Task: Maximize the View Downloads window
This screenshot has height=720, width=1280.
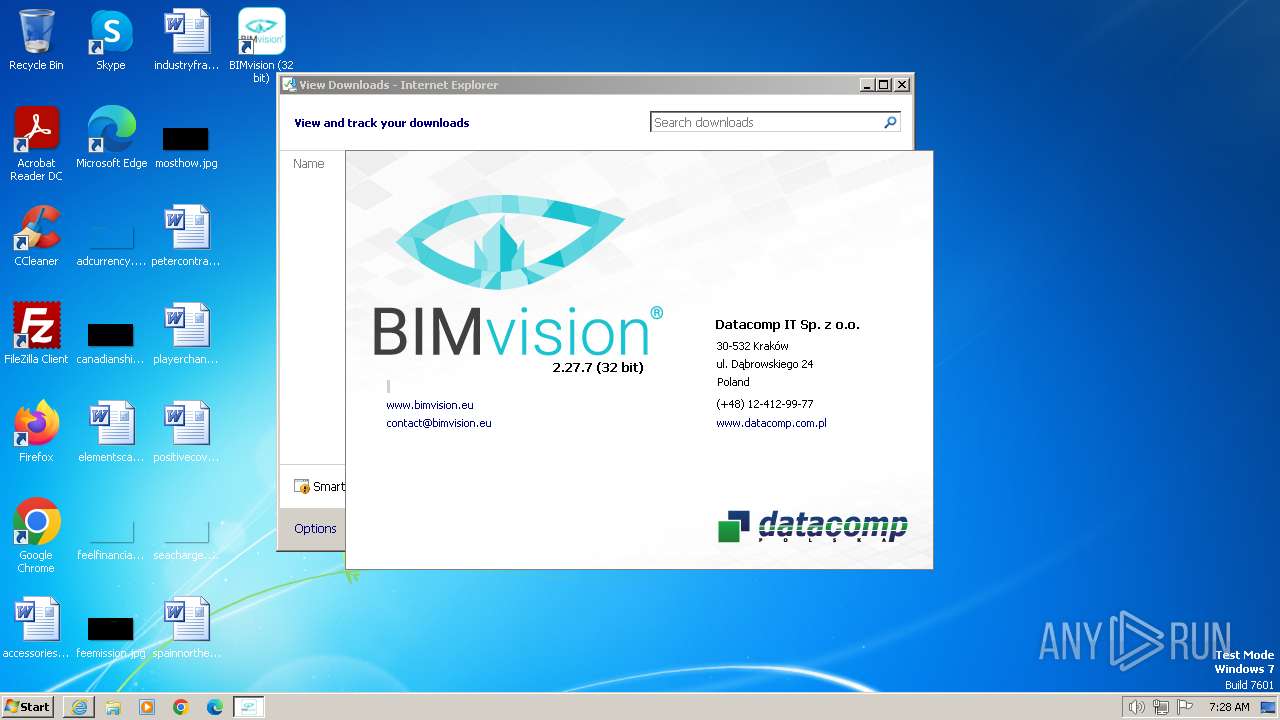Action: coord(884,85)
